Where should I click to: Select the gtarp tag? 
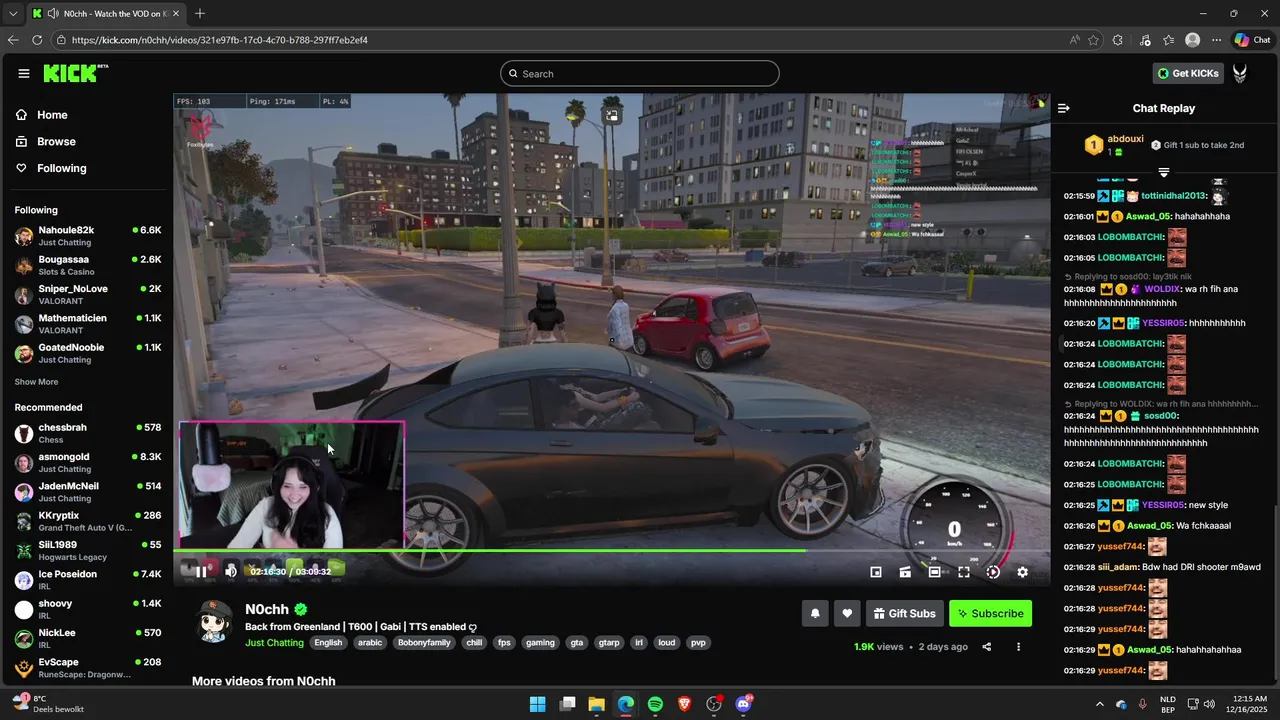(608, 643)
